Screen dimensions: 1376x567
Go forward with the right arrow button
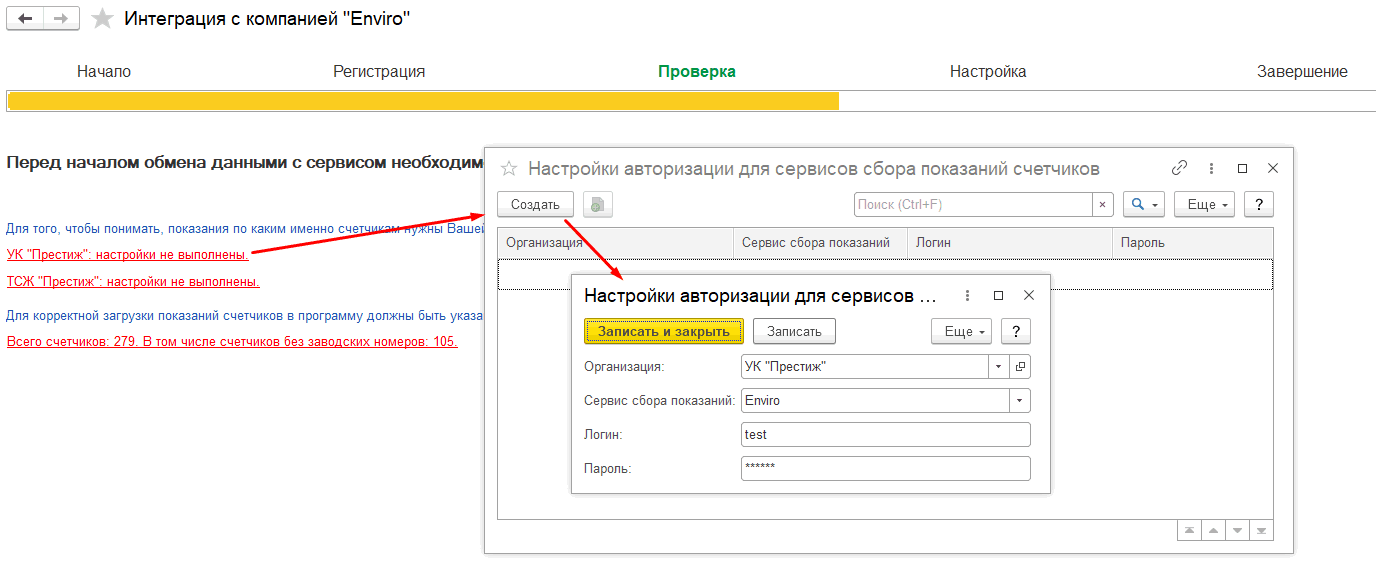tap(61, 19)
